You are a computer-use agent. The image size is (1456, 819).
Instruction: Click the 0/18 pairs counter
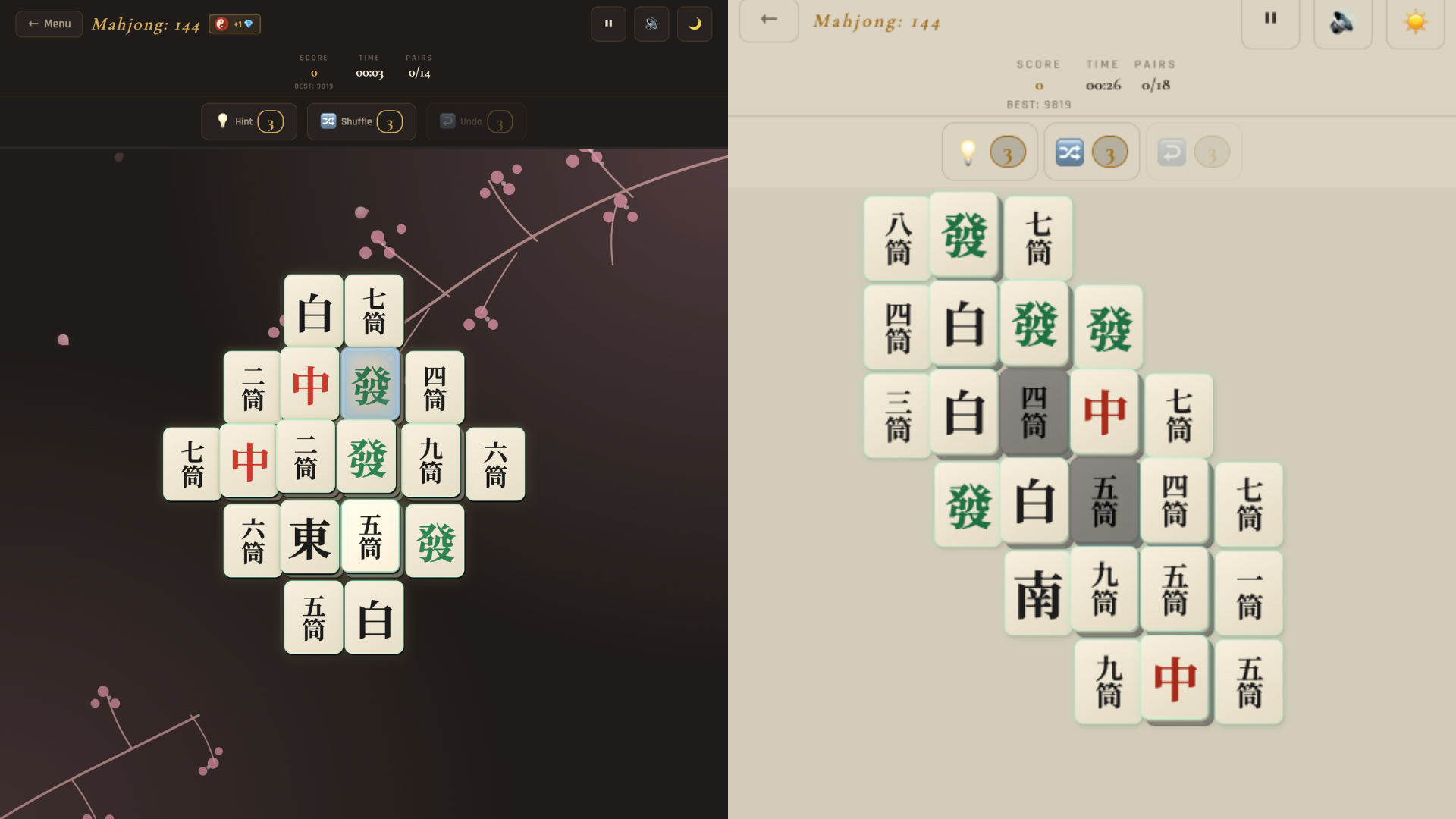pyautogui.click(x=1156, y=86)
